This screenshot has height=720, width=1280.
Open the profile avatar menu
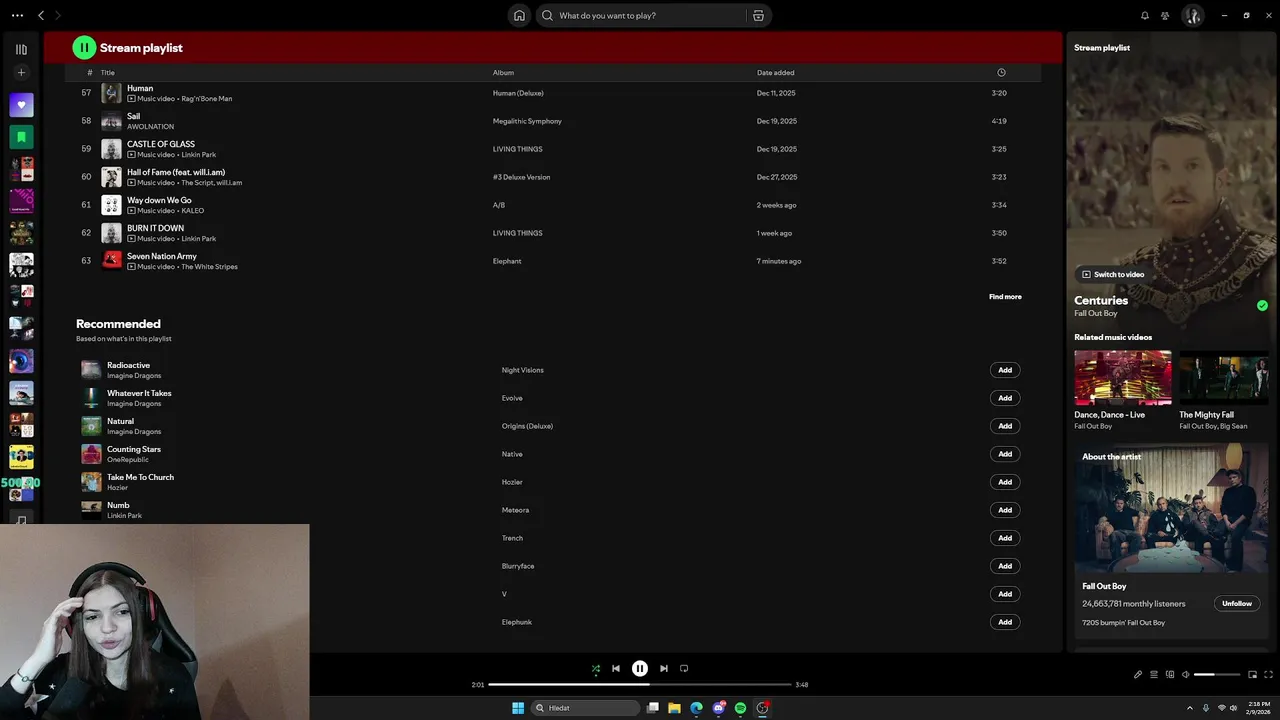click(1192, 15)
